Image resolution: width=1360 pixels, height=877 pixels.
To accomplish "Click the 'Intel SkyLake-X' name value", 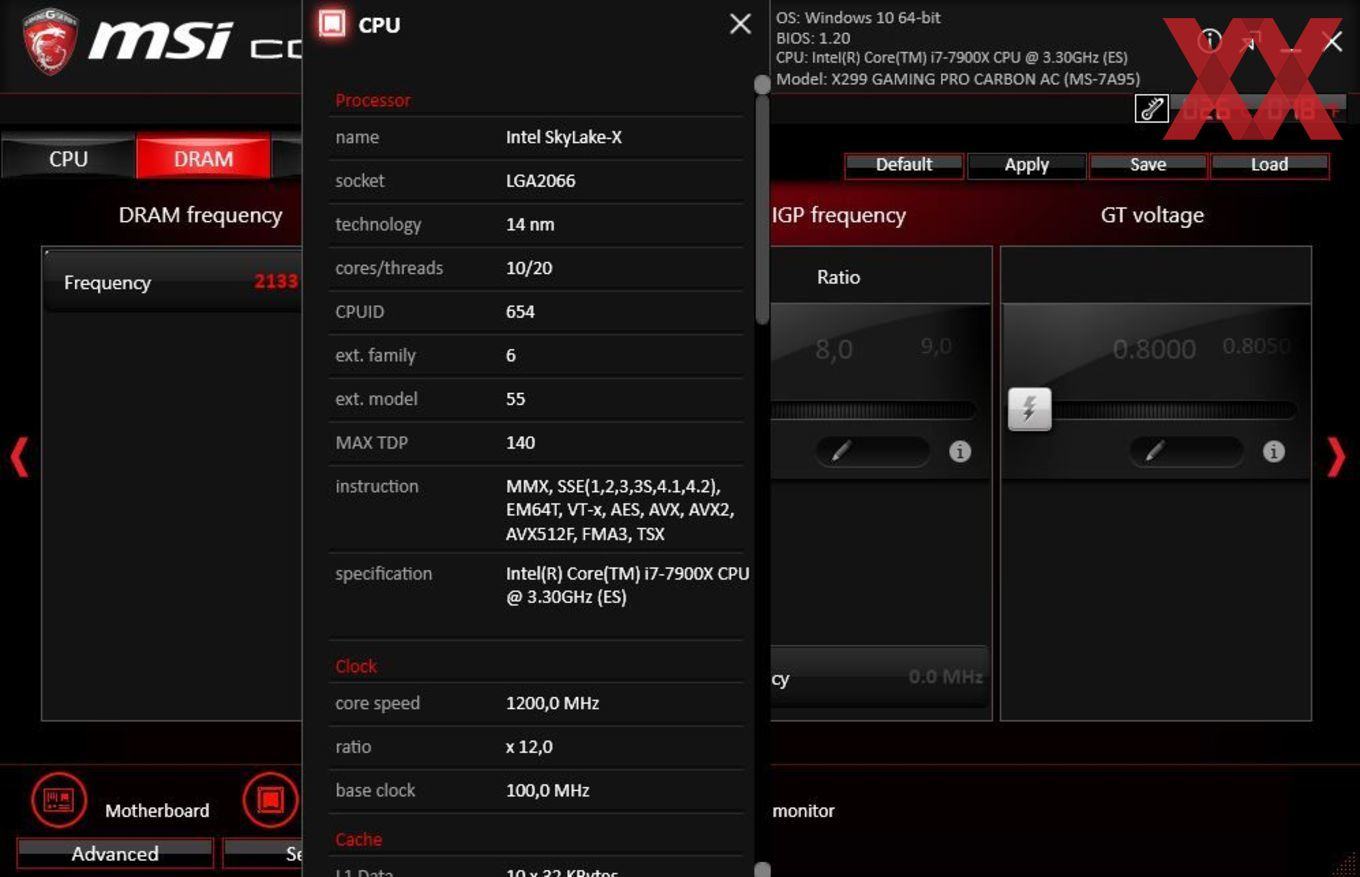I will 564,137.
